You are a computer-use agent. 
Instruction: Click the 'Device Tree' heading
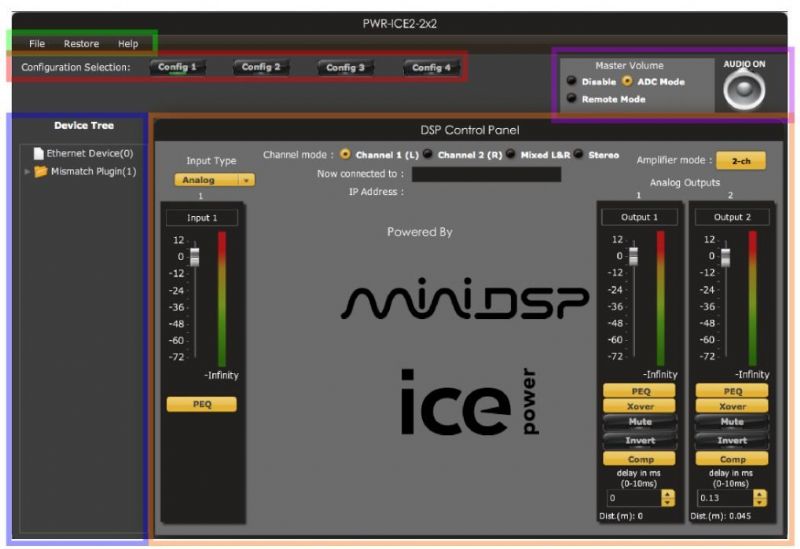point(84,126)
